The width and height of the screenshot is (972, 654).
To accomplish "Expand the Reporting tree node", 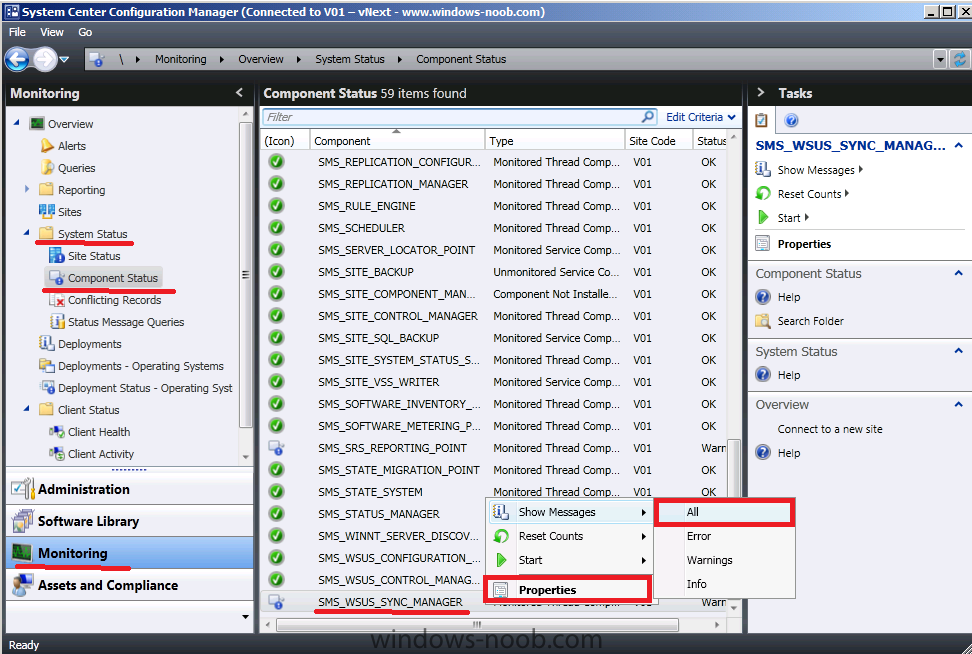I will click(27, 189).
